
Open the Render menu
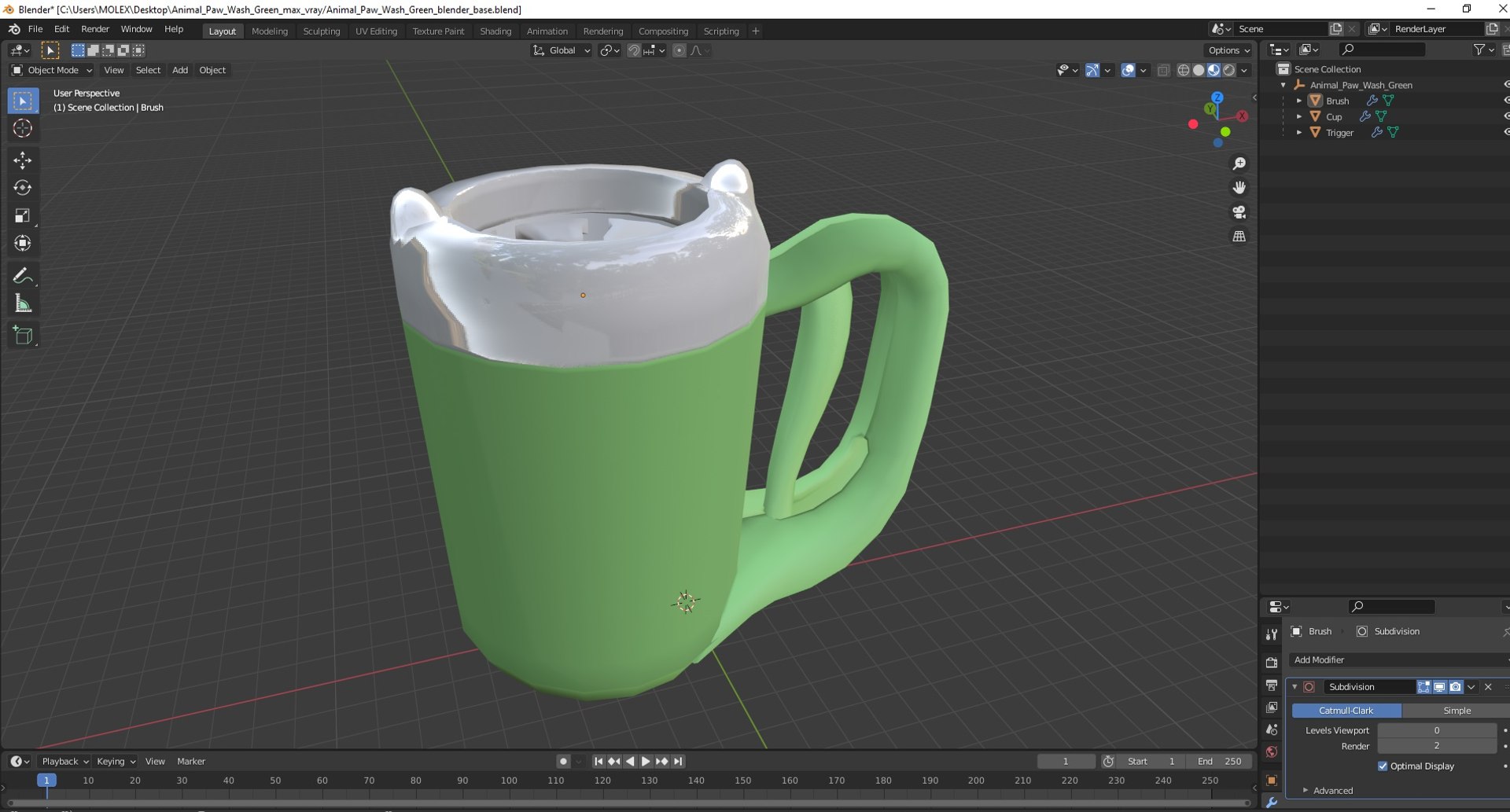[95, 29]
